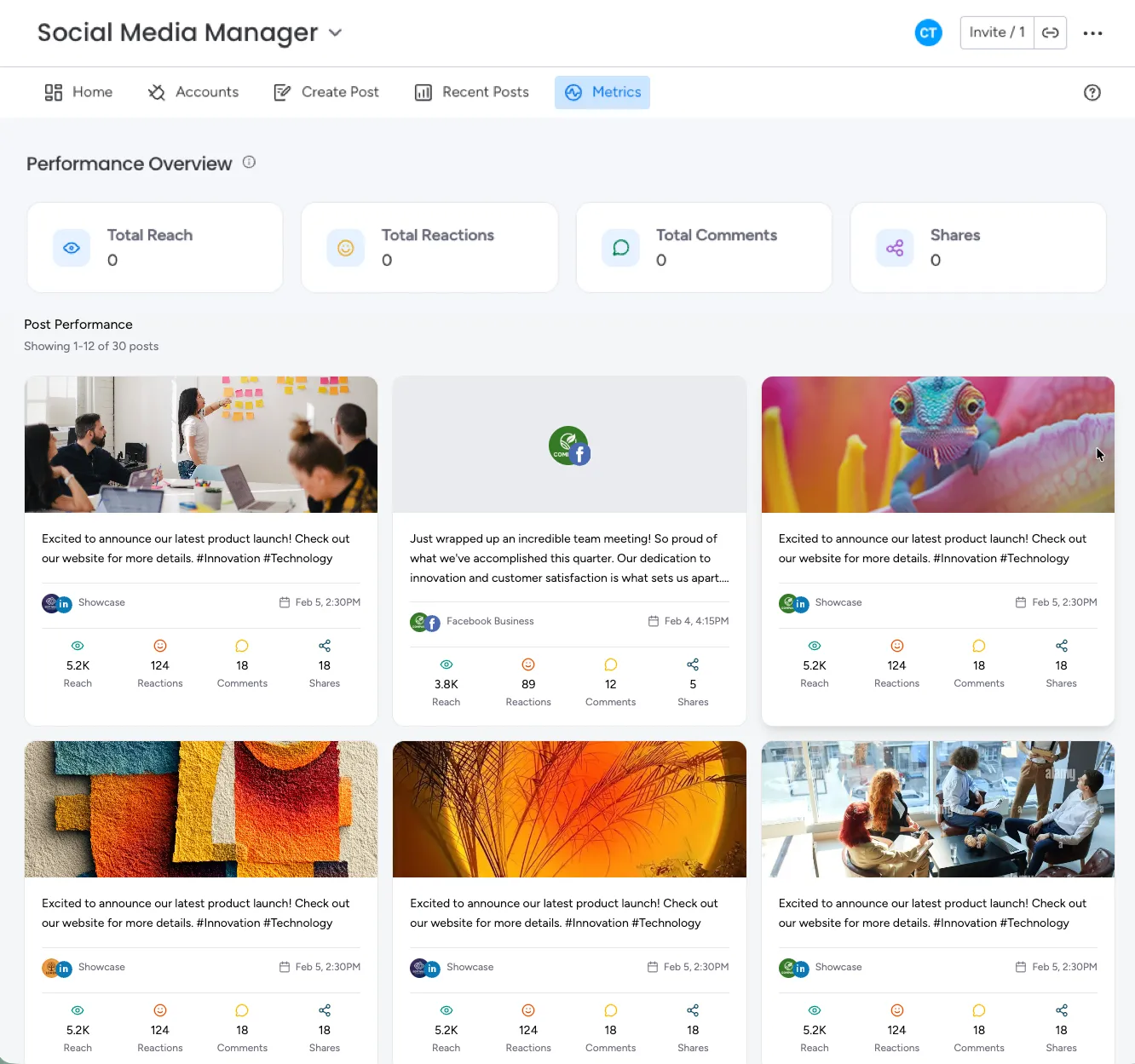1135x1064 pixels.
Task: Click the Feb 4, 4:15PM post date
Action: point(696,621)
